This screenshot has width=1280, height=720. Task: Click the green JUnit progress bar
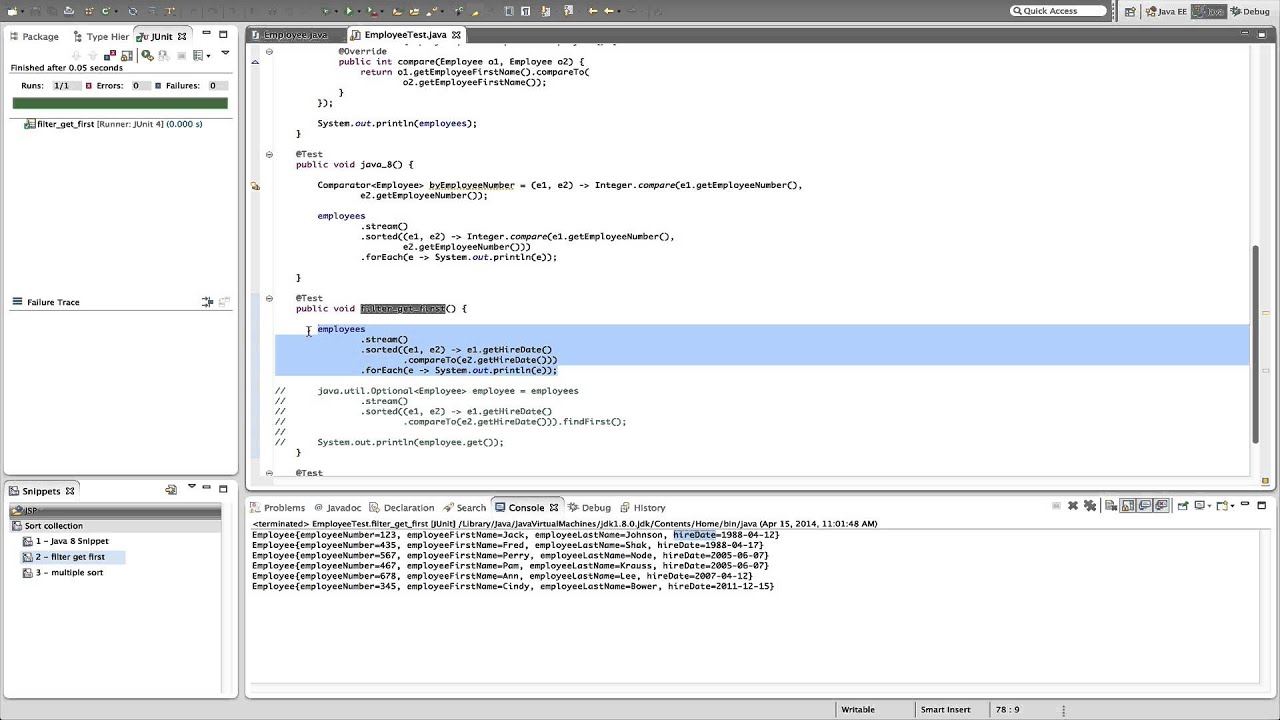(x=120, y=103)
